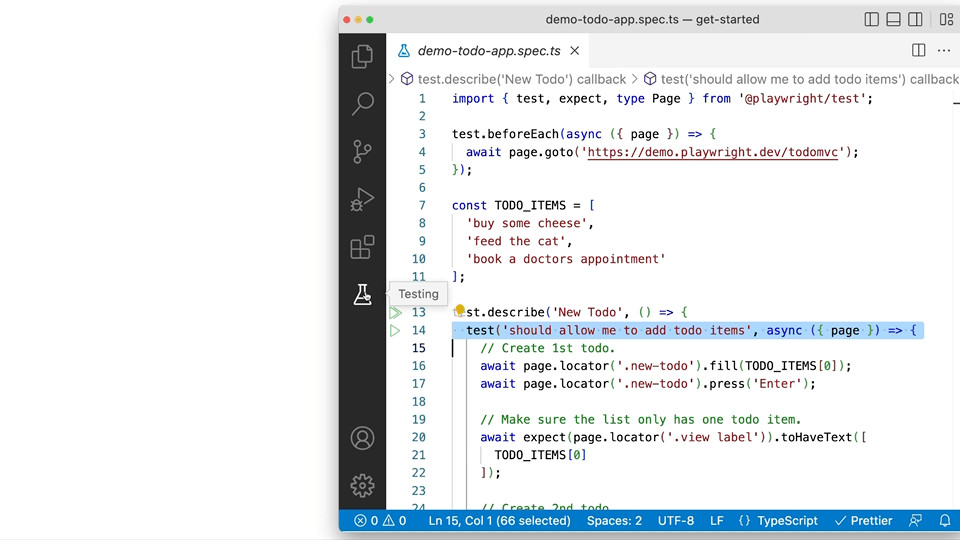Click 'buy some cheese' string on line 8
This screenshot has width=960, height=540.
[x=527, y=223]
